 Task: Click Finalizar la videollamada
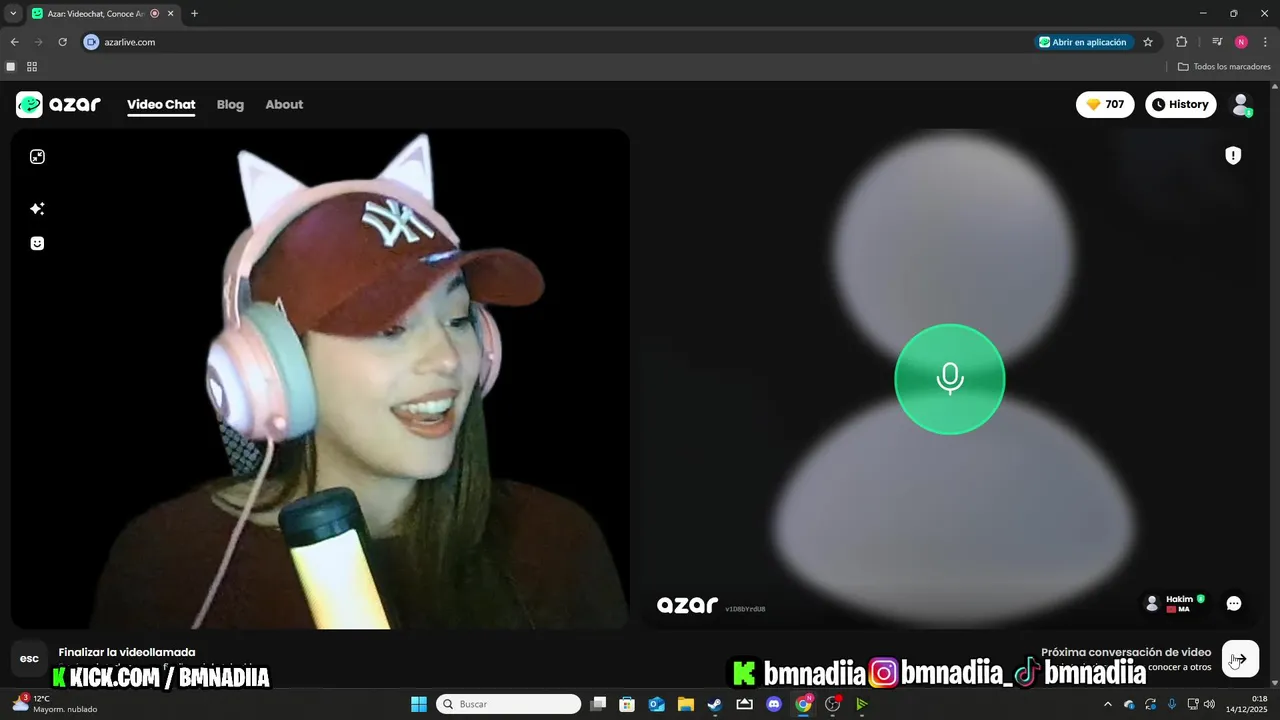tap(127, 652)
